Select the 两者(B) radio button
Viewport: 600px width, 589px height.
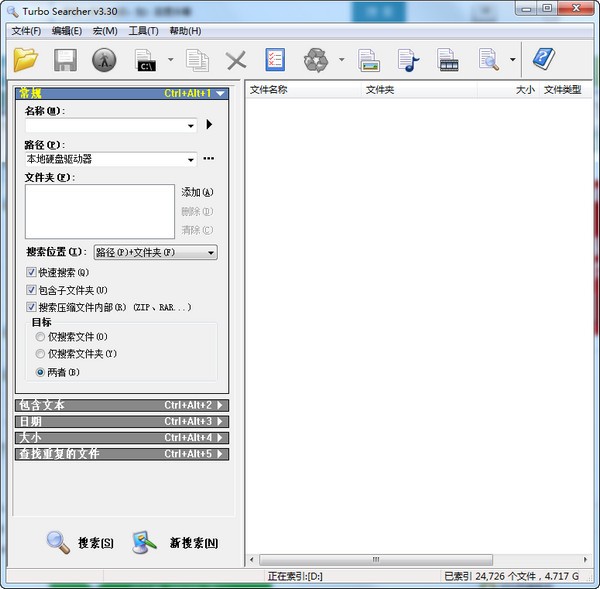[40, 372]
